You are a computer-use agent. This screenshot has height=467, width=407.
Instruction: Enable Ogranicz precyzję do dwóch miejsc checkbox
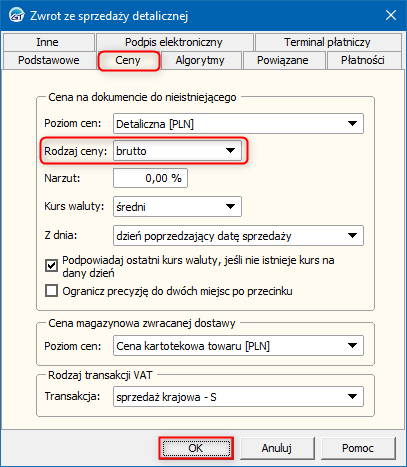51,291
